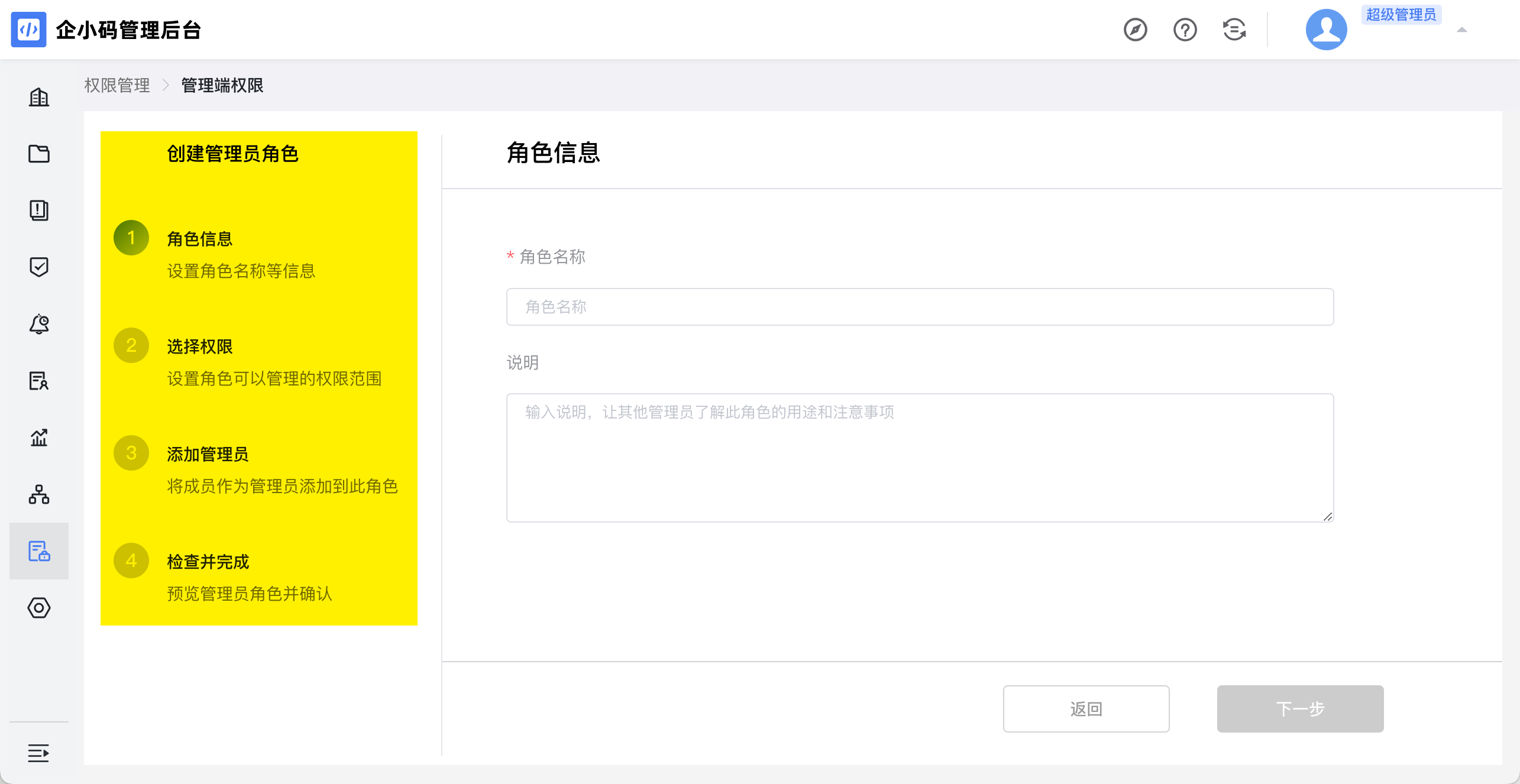Viewport: 1520px width, 784px height.
Task: Open the bell reminder sidebar icon
Action: click(39, 324)
